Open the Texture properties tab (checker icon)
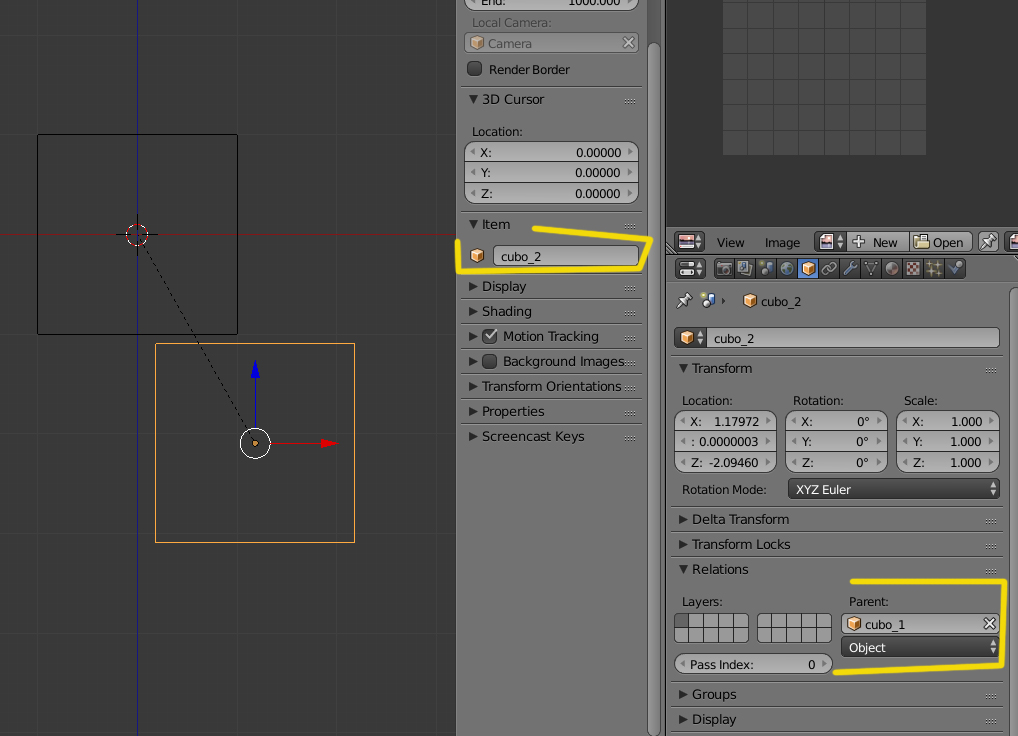This screenshot has height=736, width=1018. tap(913, 269)
